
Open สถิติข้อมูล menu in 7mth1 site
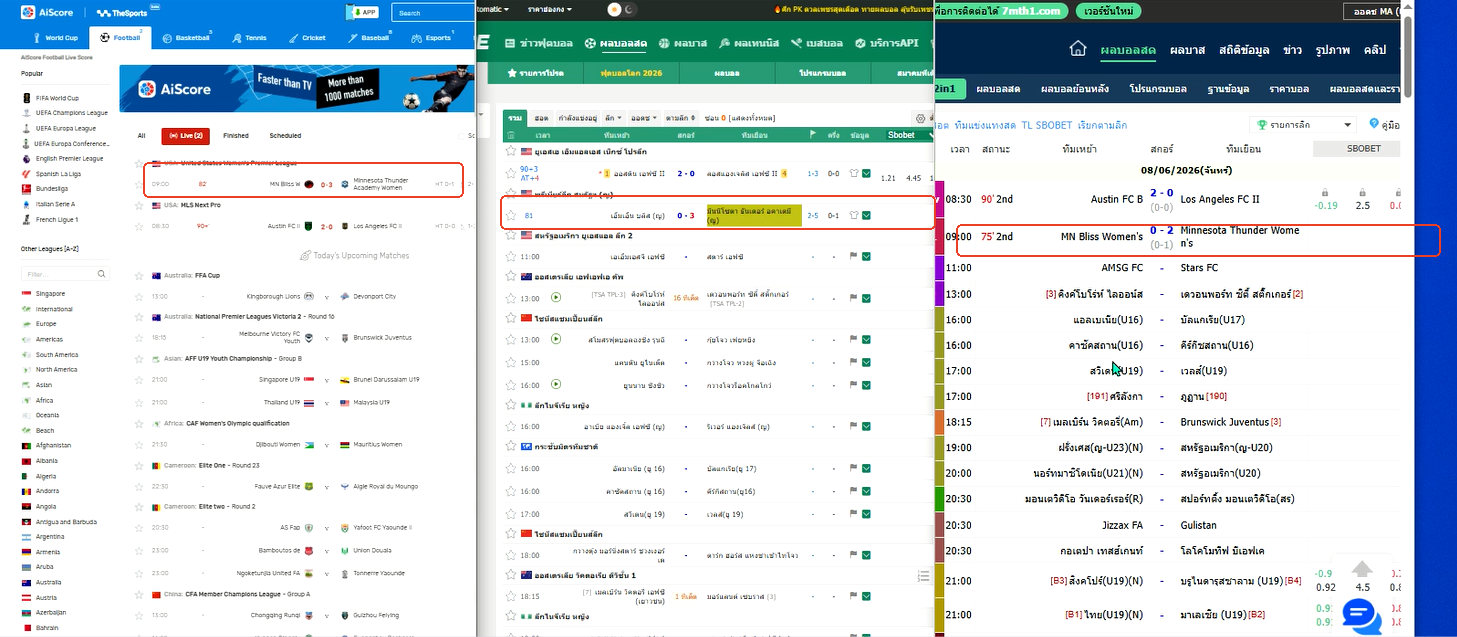[1242, 50]
